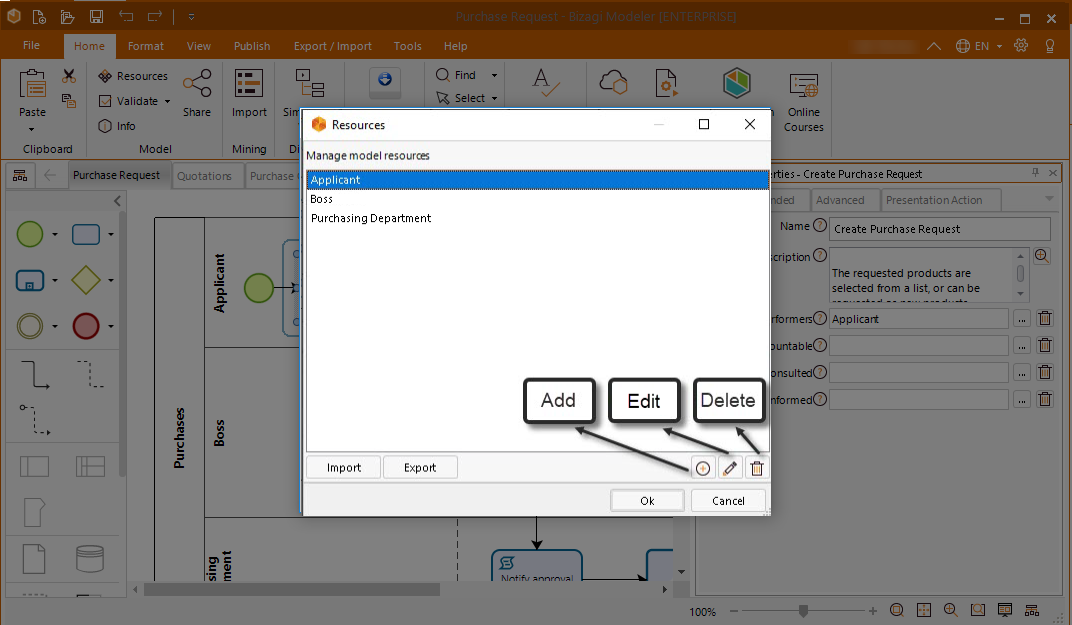Switch to the Quotations diagram tab
This screenshot has height=625, width=1072.
(x=204, y=176)
